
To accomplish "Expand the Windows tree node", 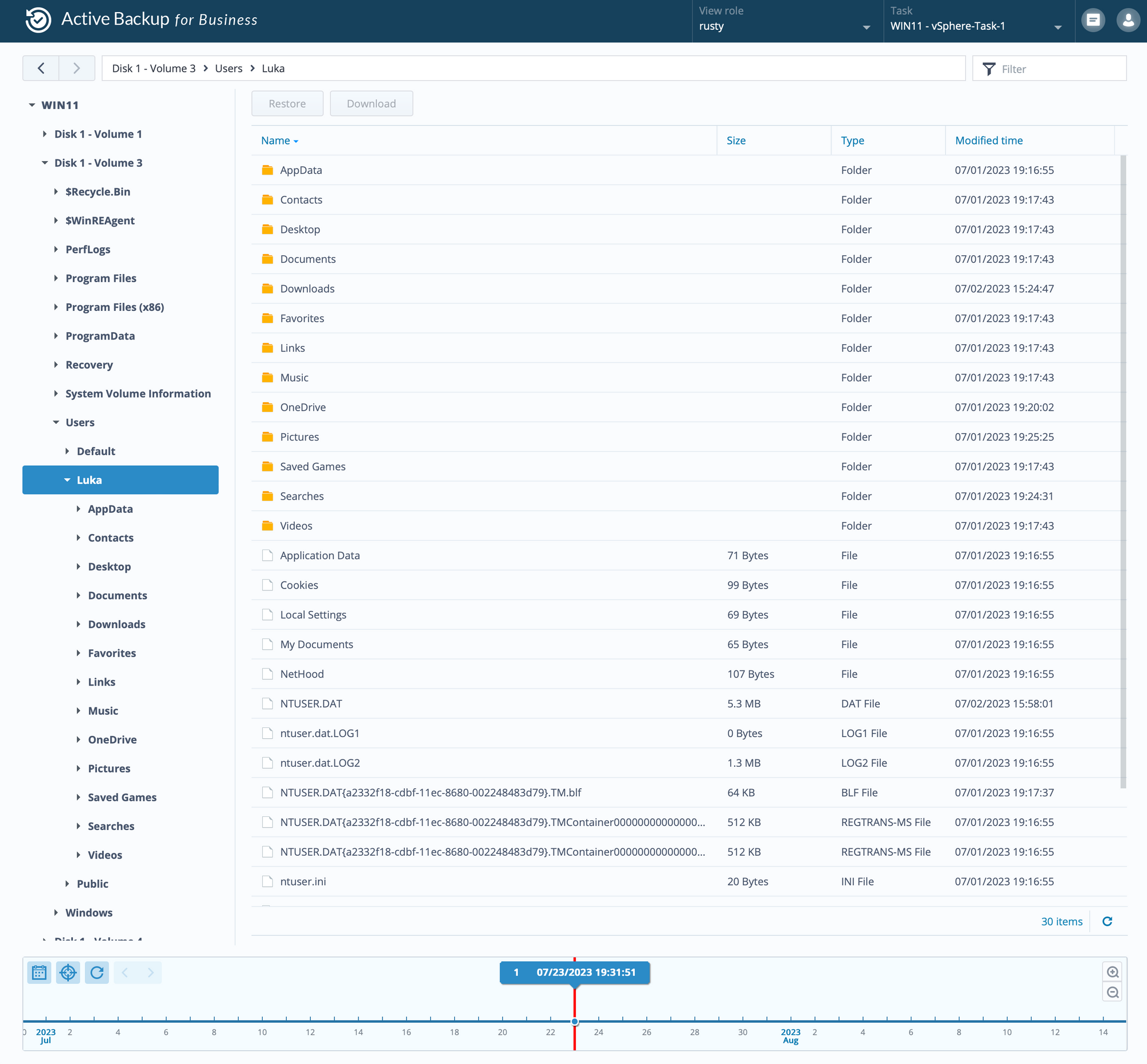I will click(x=56, y=913).
